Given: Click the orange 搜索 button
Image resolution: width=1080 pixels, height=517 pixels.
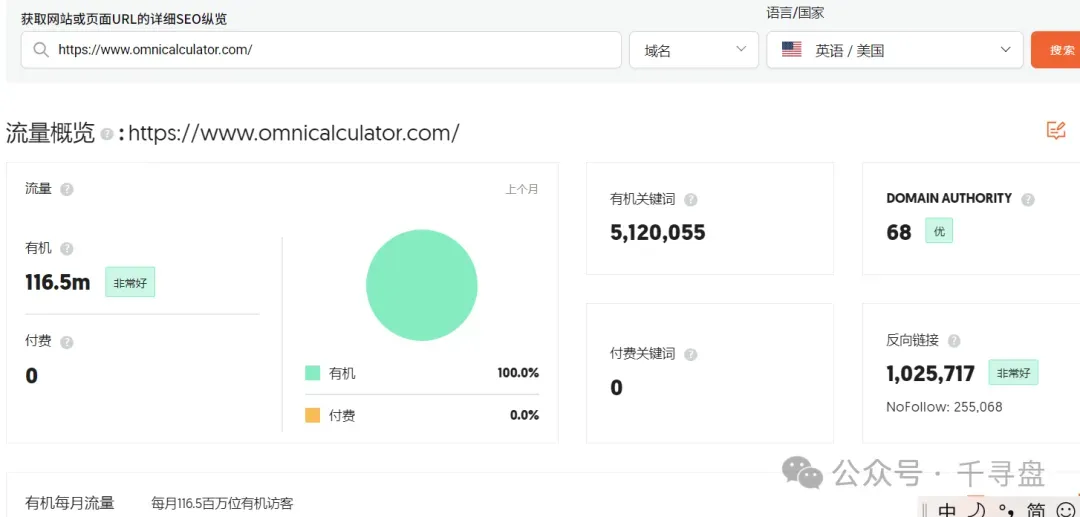Looking at the screenshot, I should (1057, 50).
